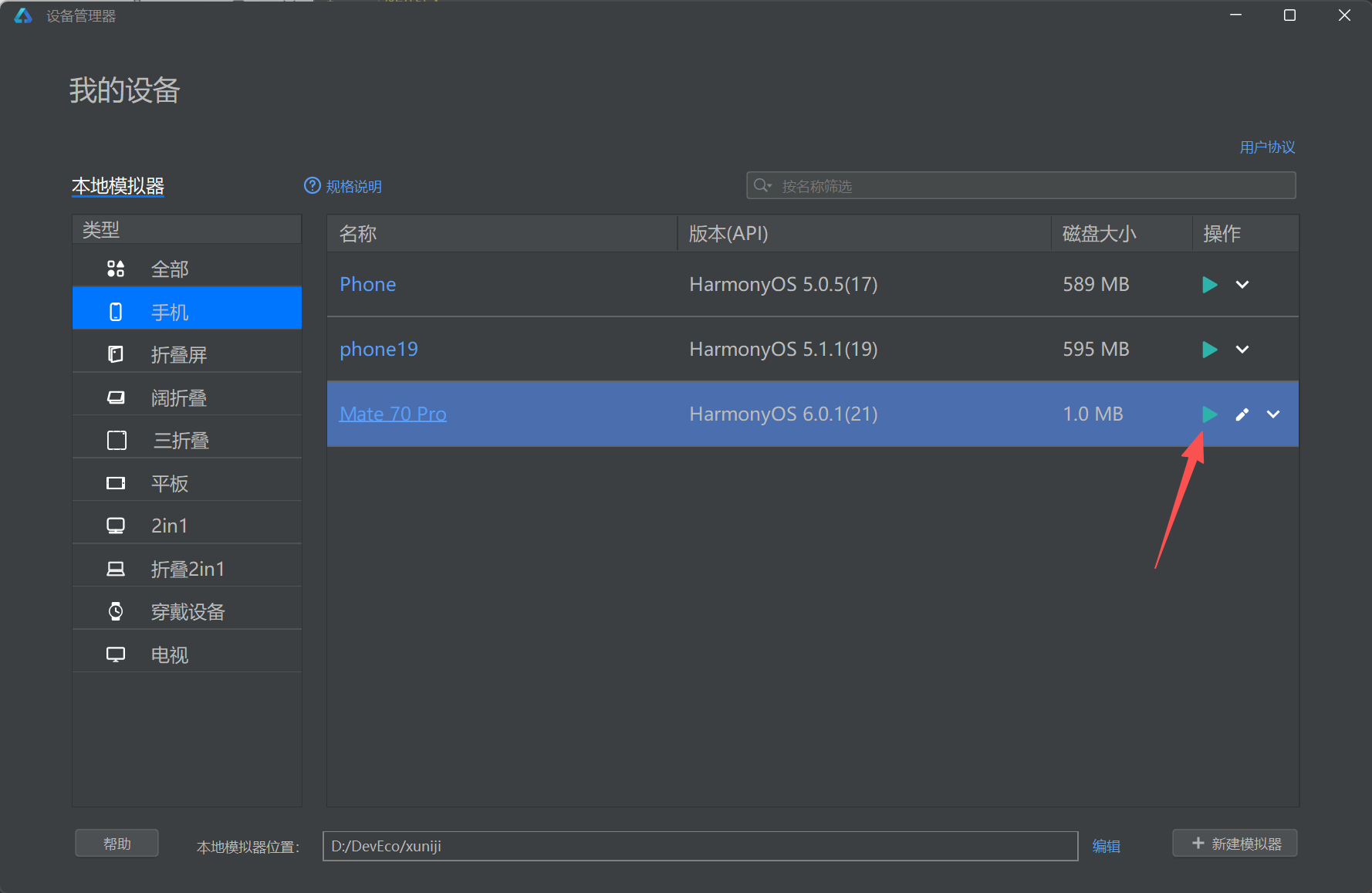Close the 设备管理器 window
This screenshot has height=893, width=1372.
(x=1344, y=15)
